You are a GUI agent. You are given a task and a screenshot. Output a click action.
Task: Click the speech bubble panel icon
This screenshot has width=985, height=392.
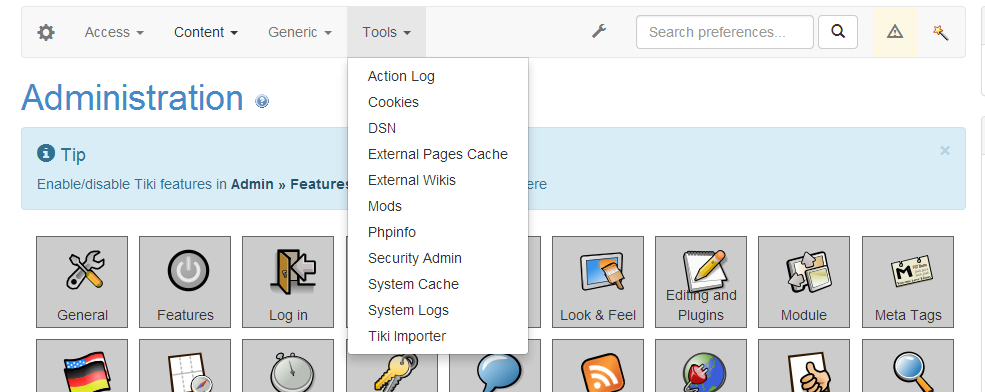point(494,374)
